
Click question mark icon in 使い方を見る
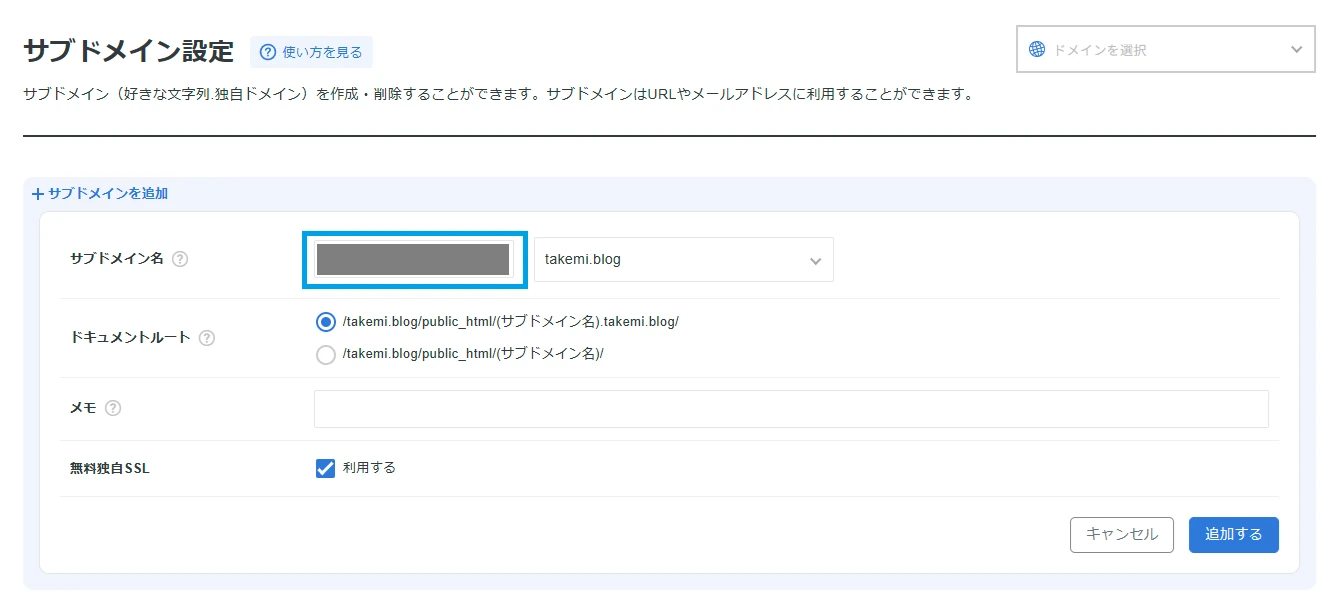point(268,52)
